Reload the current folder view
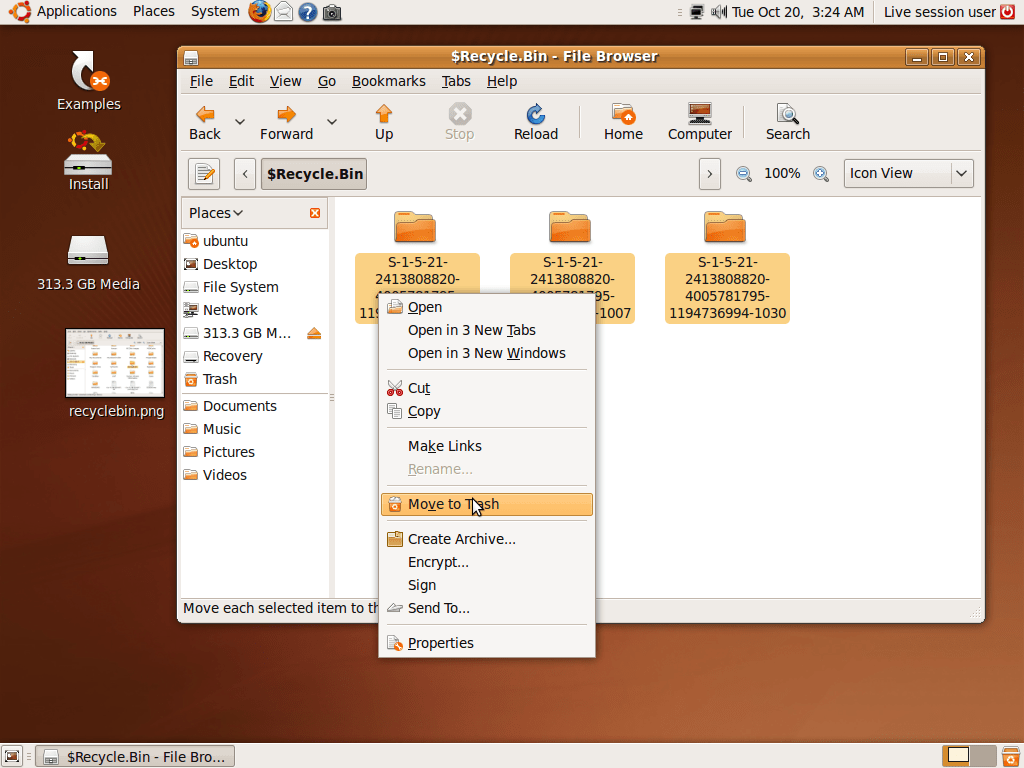The width and height of the screenshot is (1024, 768). coord(535,122)
